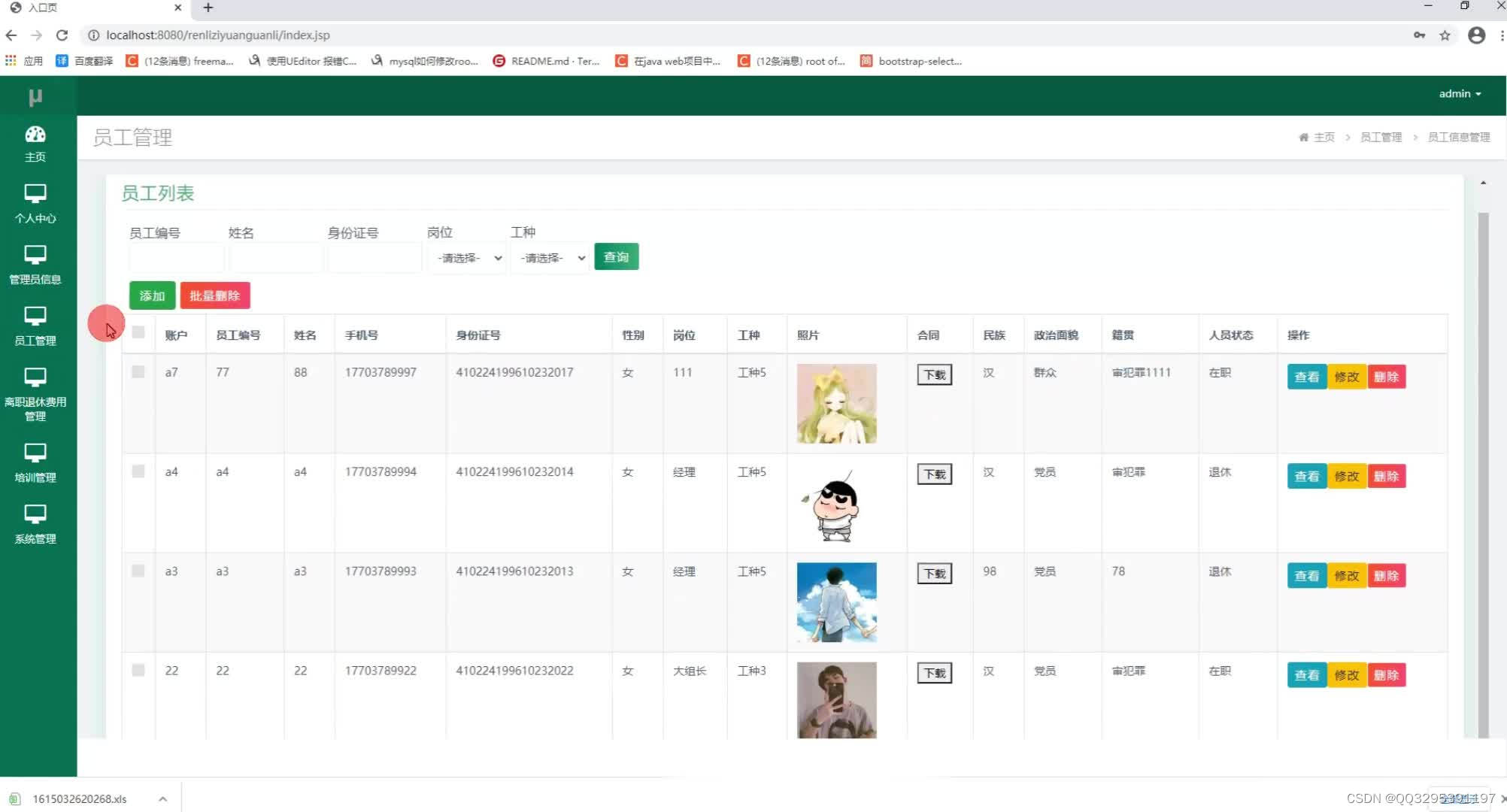Click the 员工信息管理 breadcrumb

pyautogui.click(x=1458, y=137)
